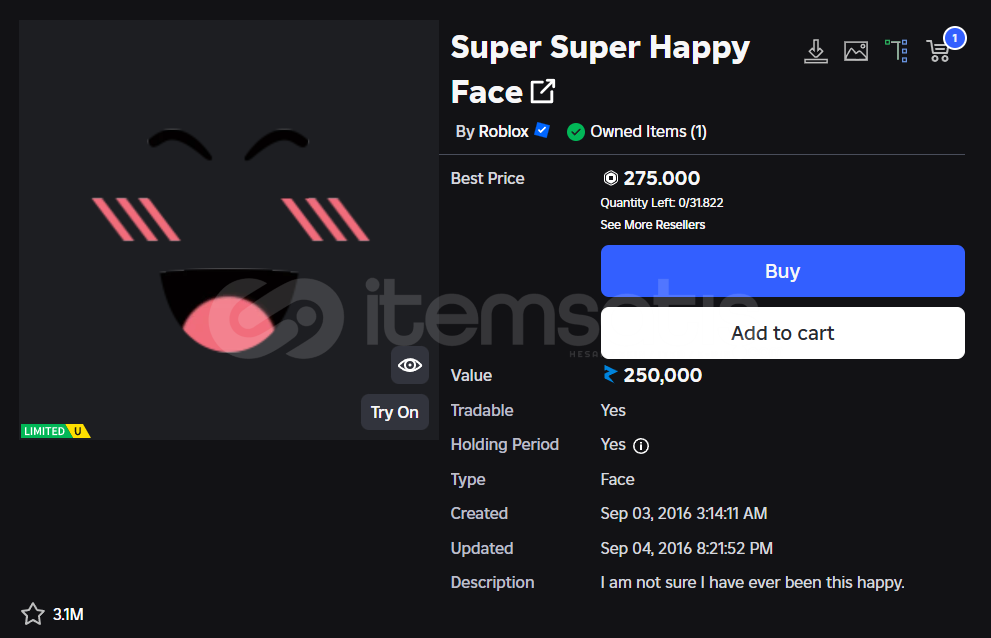Favorite the item with the star icon

point(33,614)
